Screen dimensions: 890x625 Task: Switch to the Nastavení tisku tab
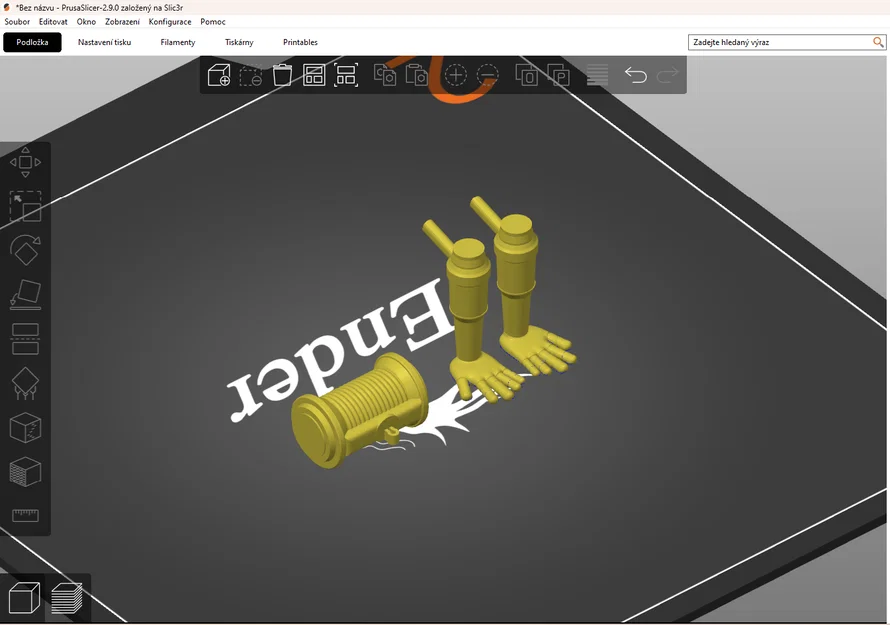(x=104, y=42)
